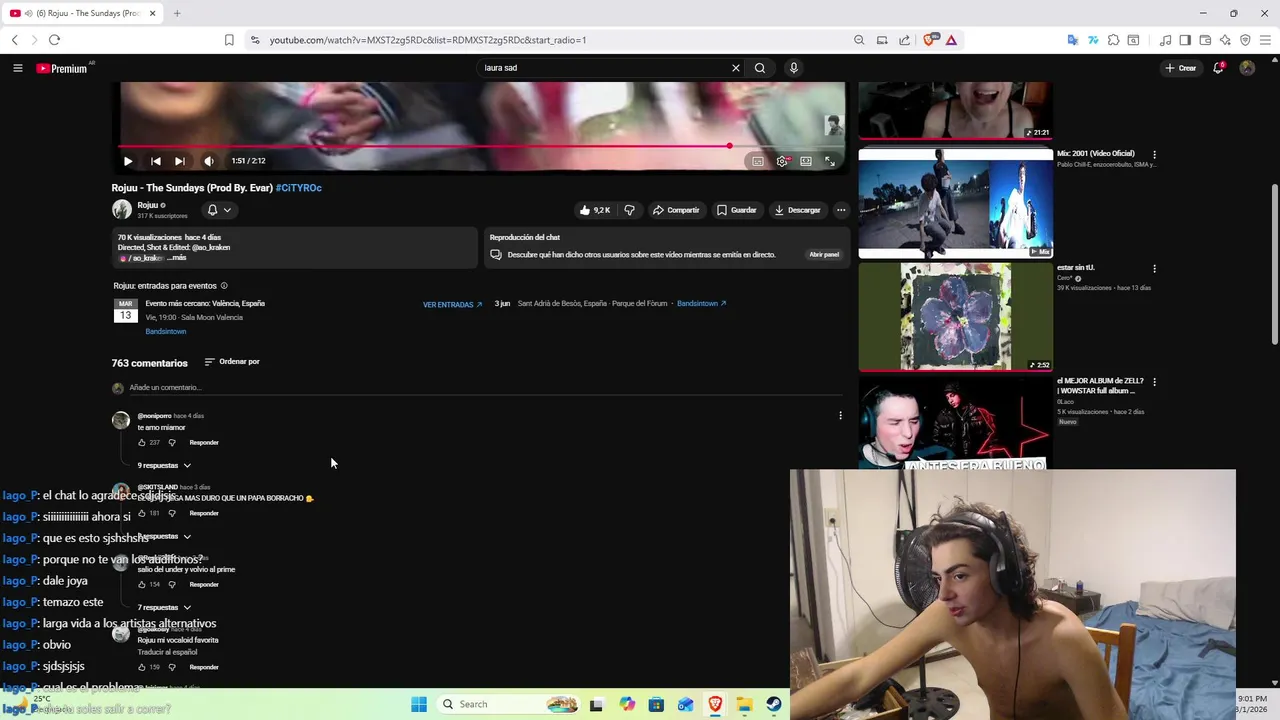Play the video with the play button

[x=128, y=161]
